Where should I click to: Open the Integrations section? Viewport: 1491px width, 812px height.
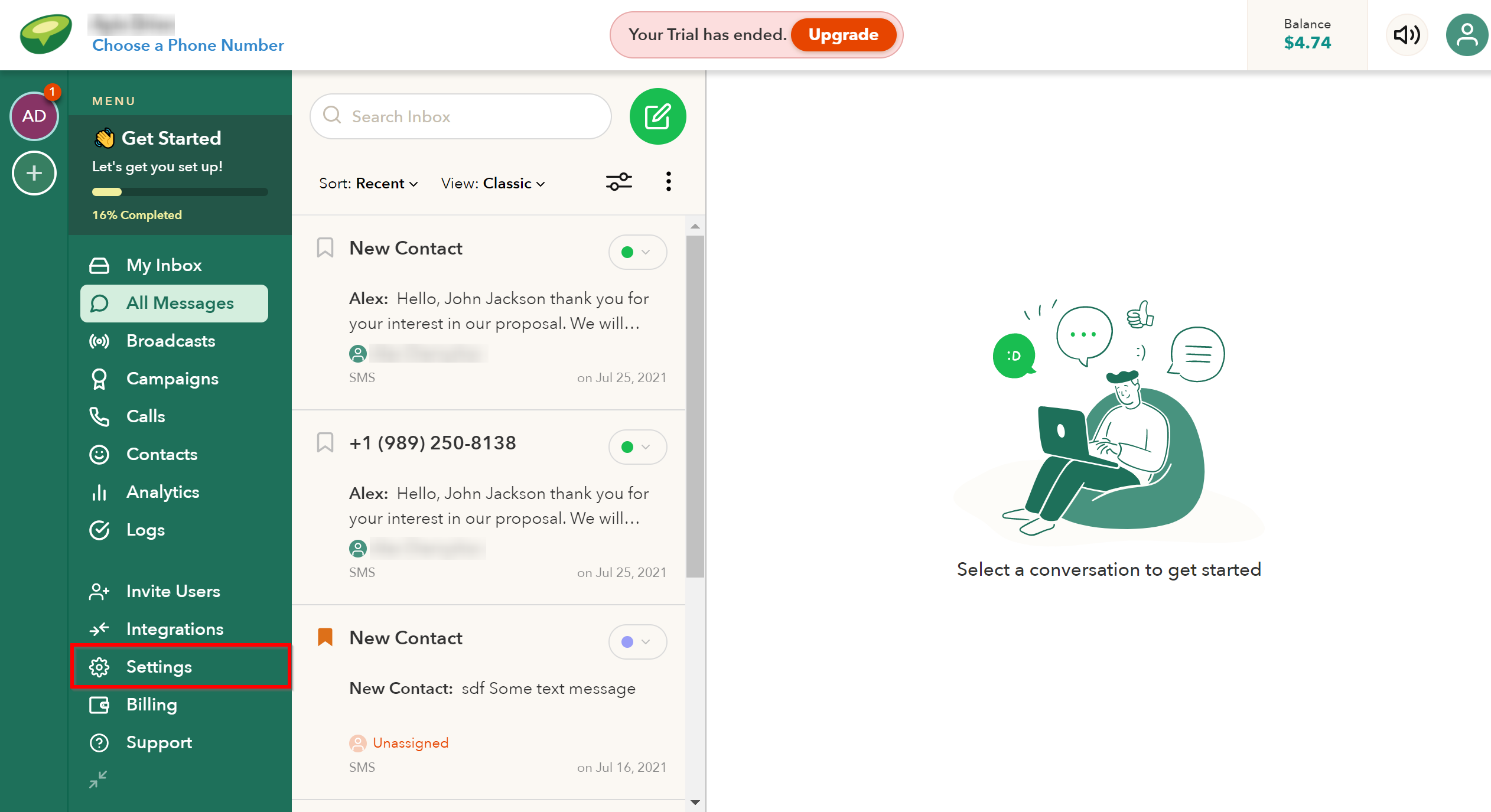pos(175,628)
